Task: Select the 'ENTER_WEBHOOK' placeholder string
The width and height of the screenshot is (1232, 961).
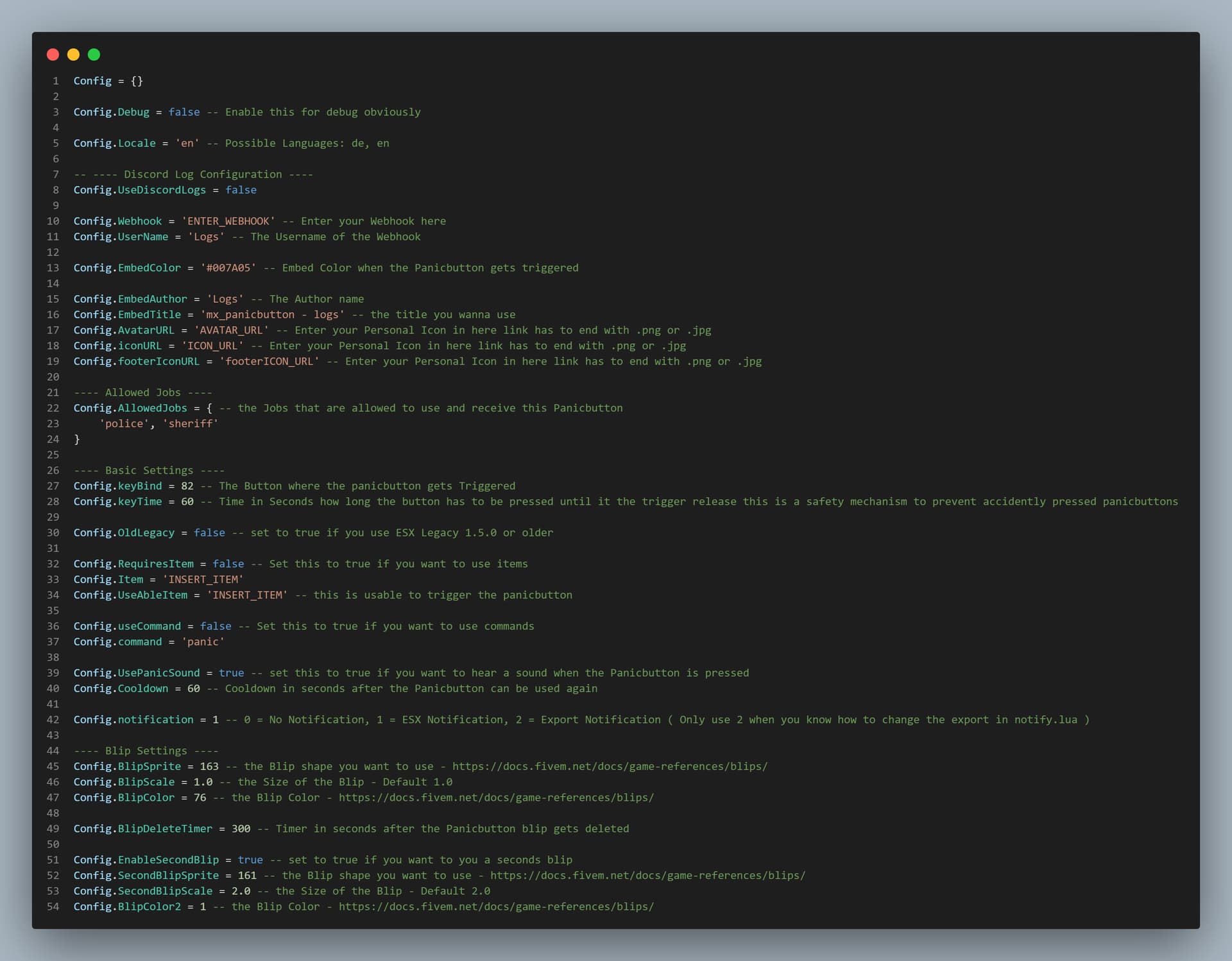Action: [x=228, y=221]
